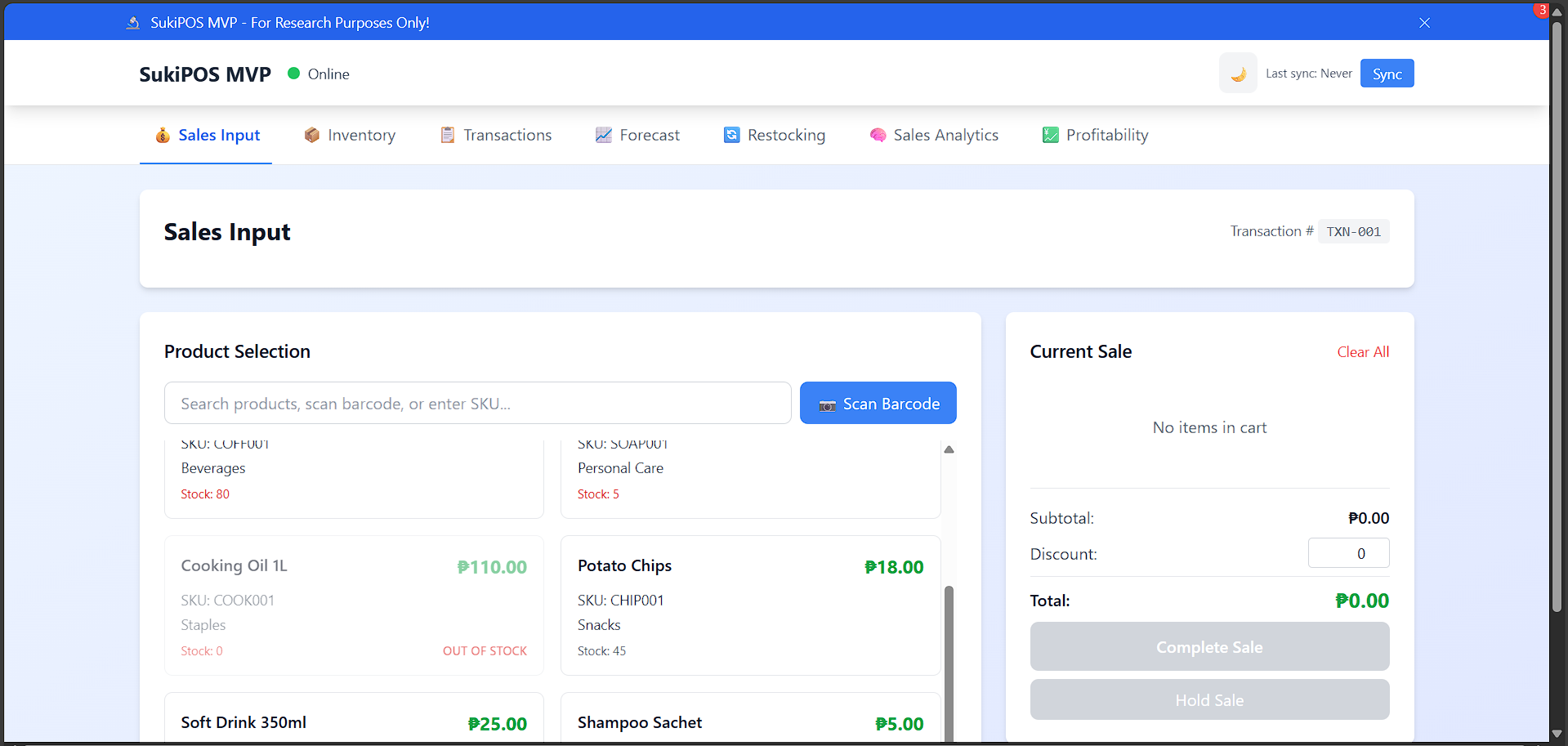Click the camera icon on Scan Barcode button
Viewport: 1568px width, 746px height.
[827, 404]
